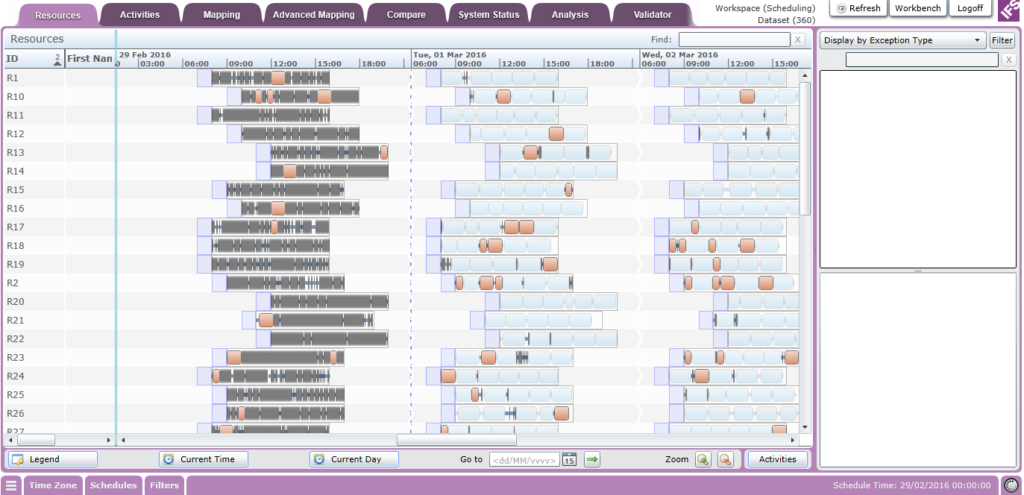
Task: Click the green Go to arrow icon
Action: tap(592, 460)
